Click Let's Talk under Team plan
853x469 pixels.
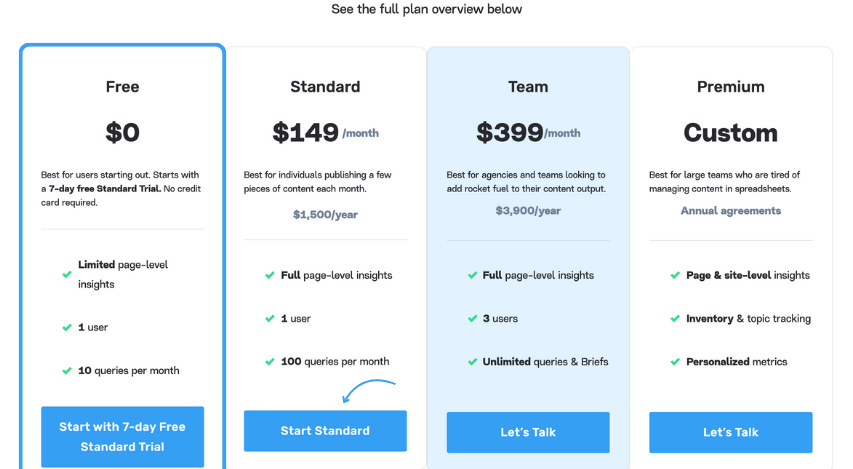pos(528,433)
